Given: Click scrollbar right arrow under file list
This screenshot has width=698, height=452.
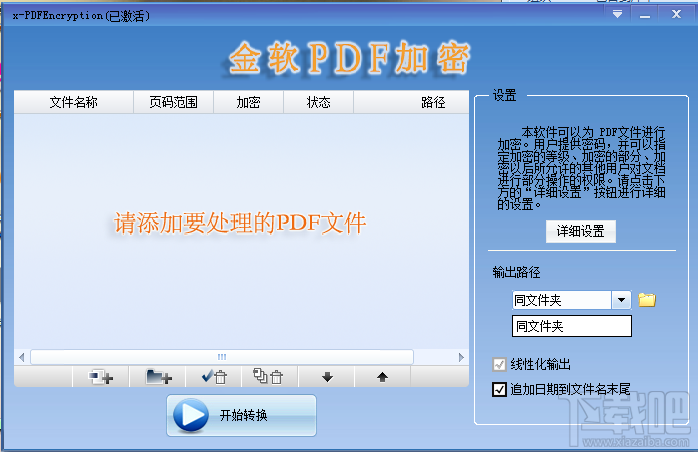Looking at the screenshot, I should (461, 357).
